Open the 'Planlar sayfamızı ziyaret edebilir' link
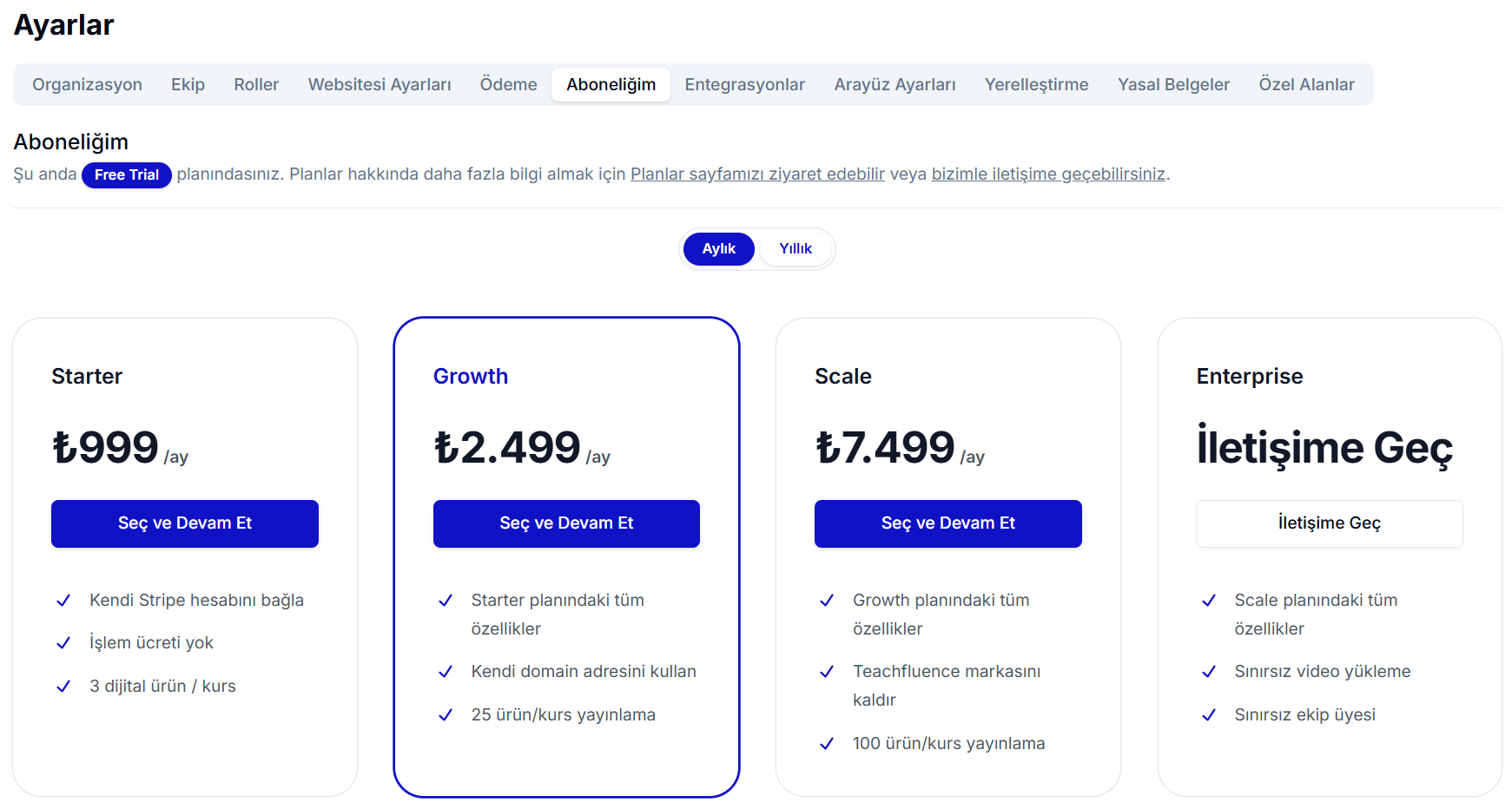 pyautogui.click(x=757, y=174)
